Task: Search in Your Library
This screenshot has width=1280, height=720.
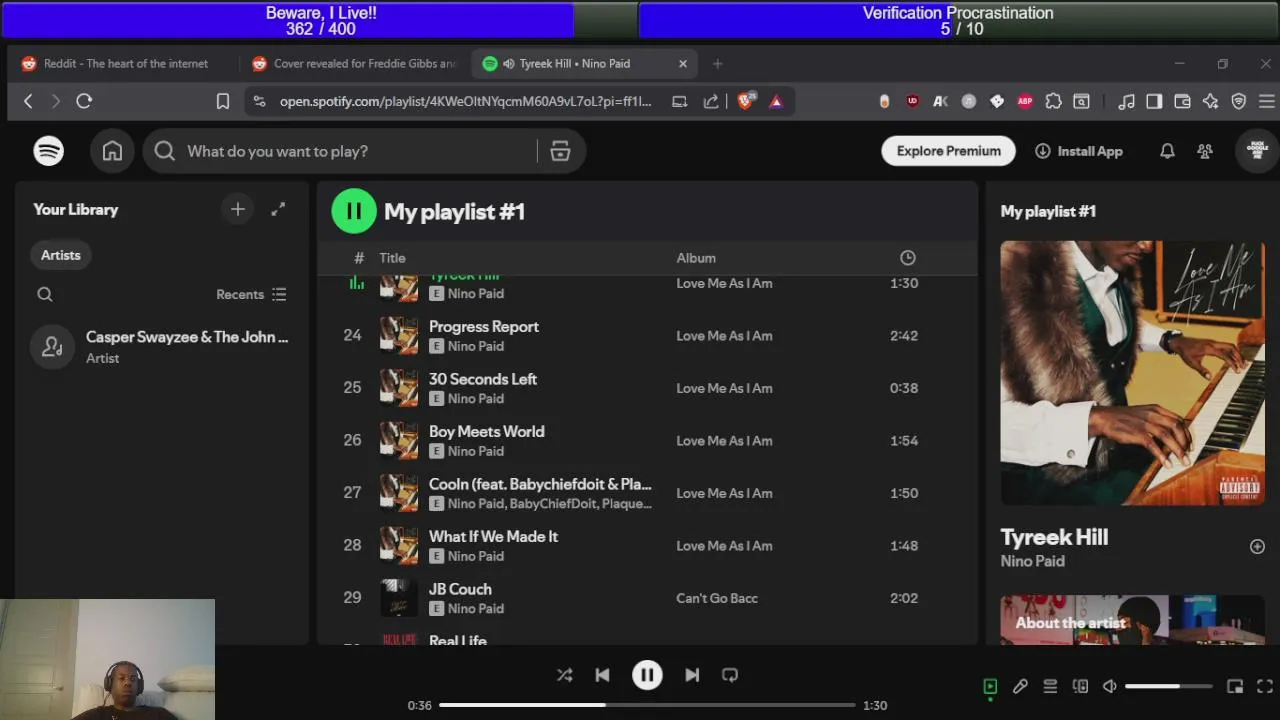Action: pyautogui.click(x=45, y=294)
